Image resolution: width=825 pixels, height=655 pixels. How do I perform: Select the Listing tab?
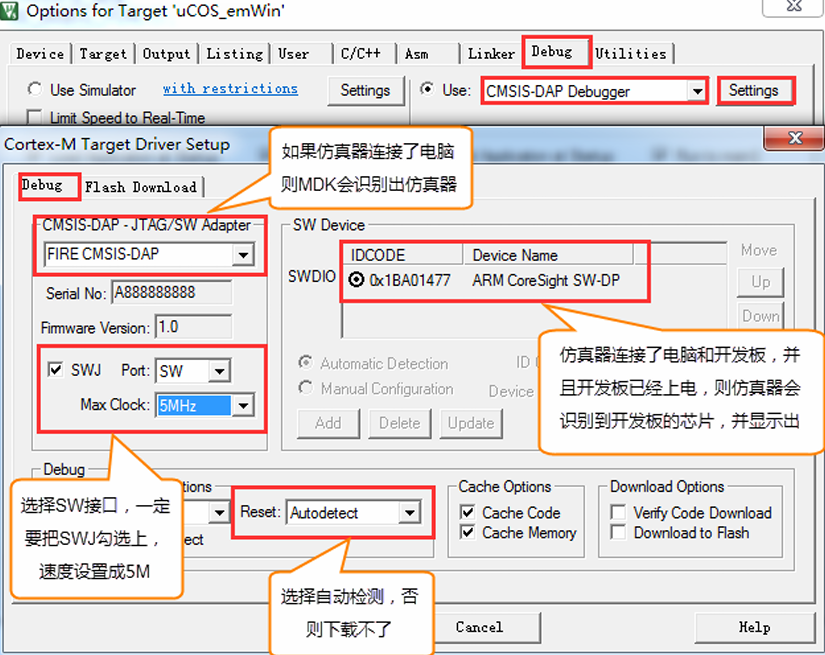pyautogui.click(x=235, y=54)
